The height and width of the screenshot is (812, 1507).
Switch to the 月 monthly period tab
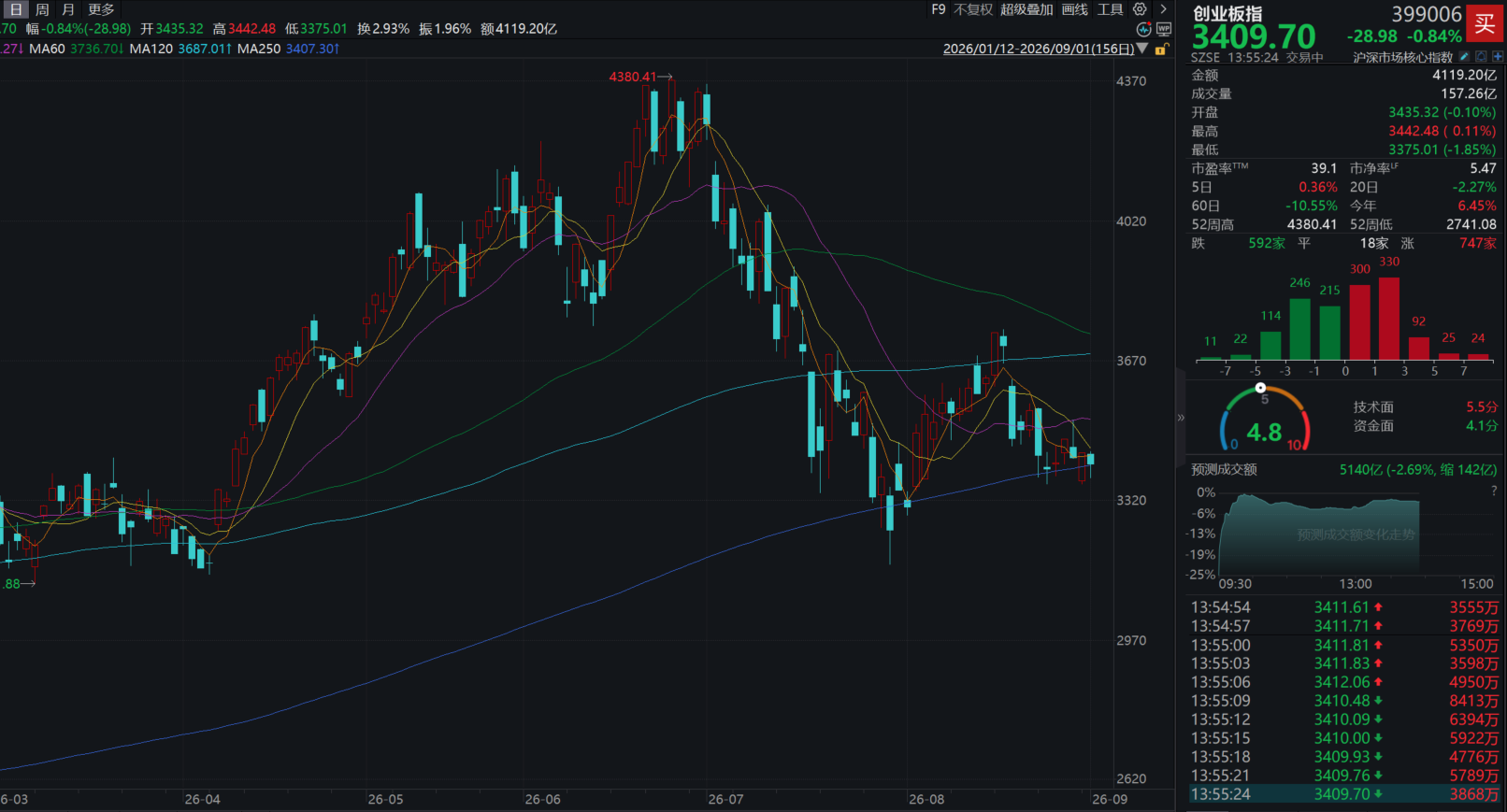coord(68,9)
